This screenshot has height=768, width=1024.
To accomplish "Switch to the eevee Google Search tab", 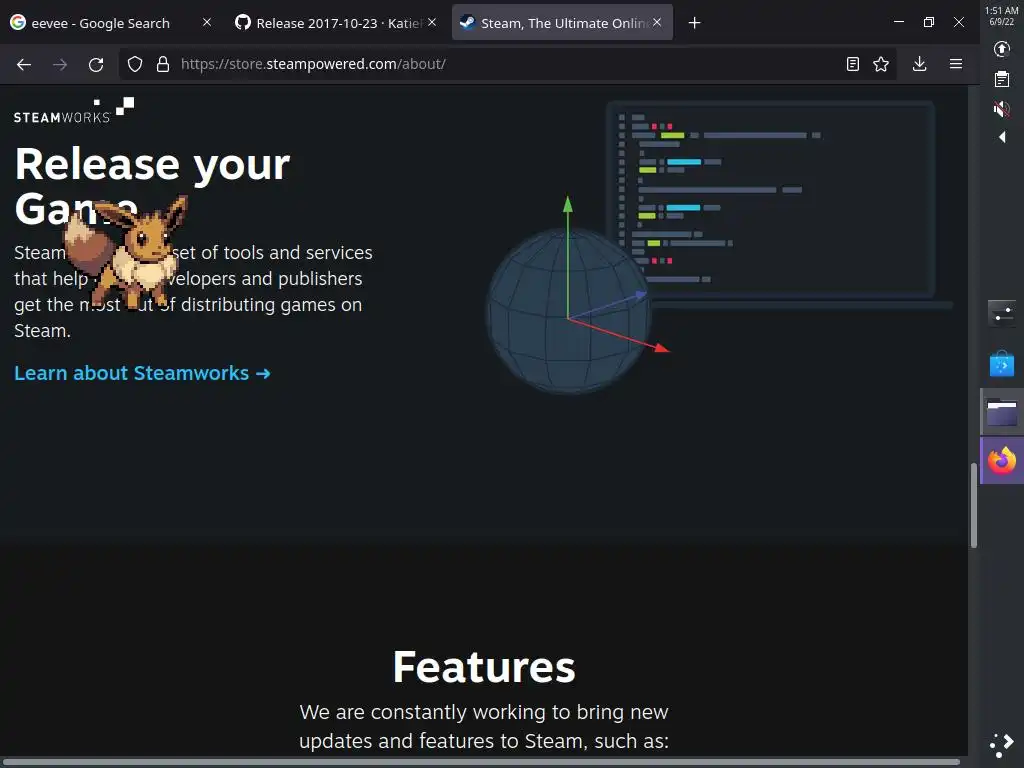I will click(x=101, y=23).
